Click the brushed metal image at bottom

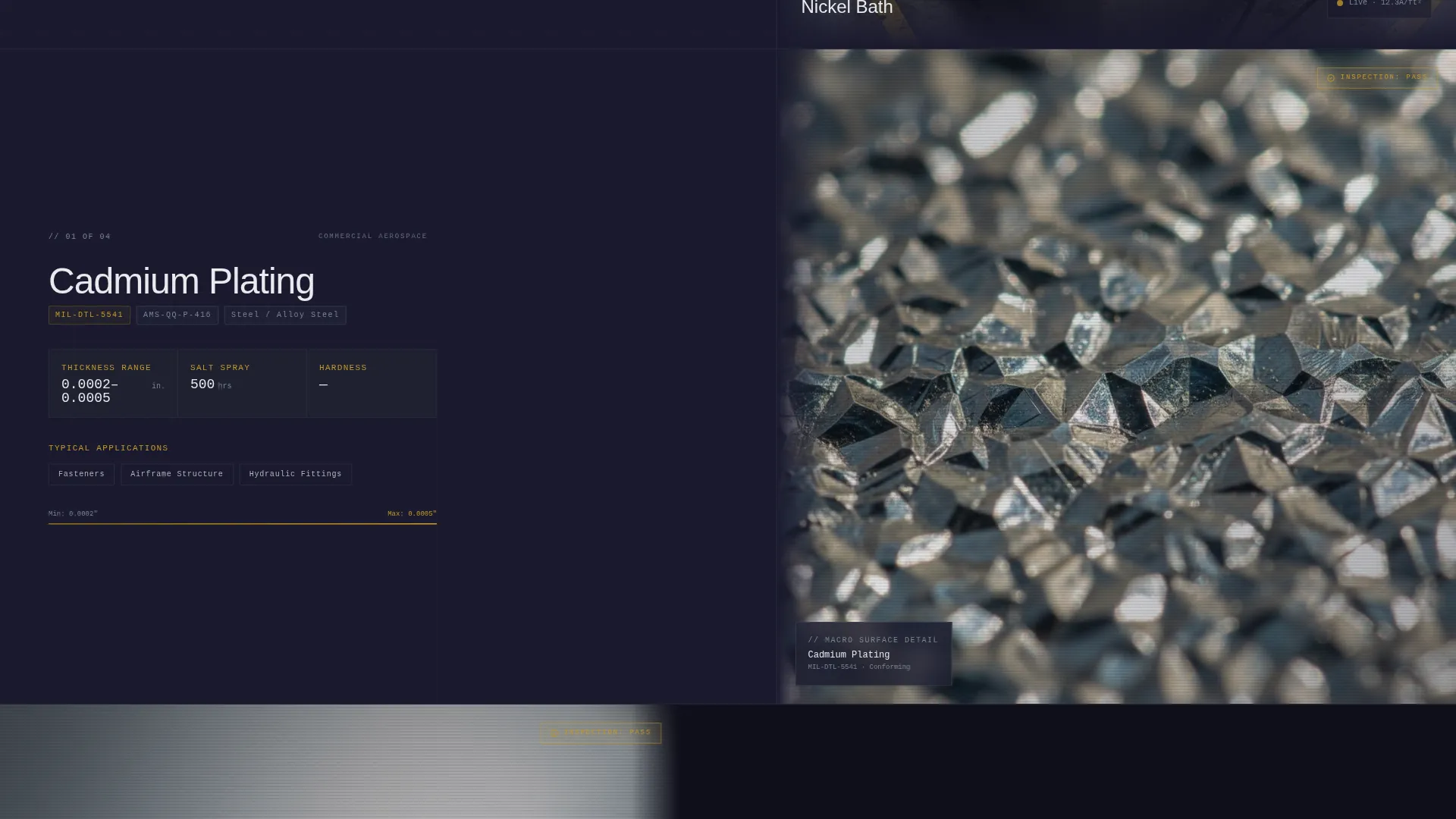pyautogui.click(x=337, y=762)
